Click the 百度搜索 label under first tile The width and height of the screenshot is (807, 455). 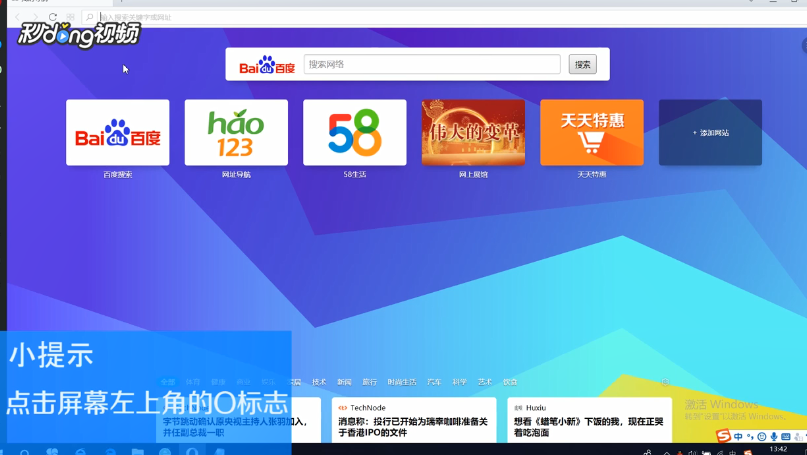[117, 174]
